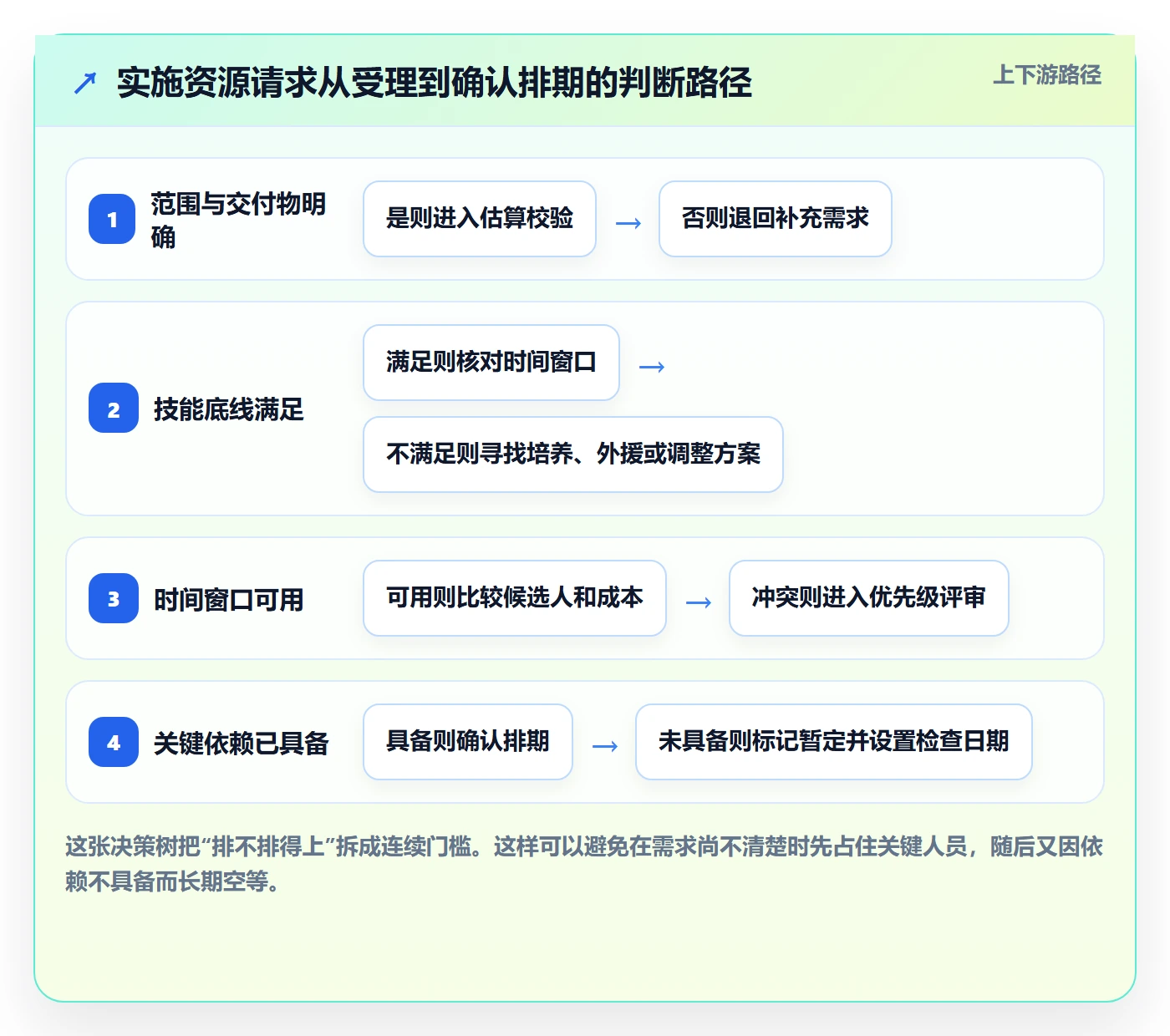Screen dimensions: 1170x1036
Task: Click the 技能底线满足 step label
Action: click(x=228, y=409)
